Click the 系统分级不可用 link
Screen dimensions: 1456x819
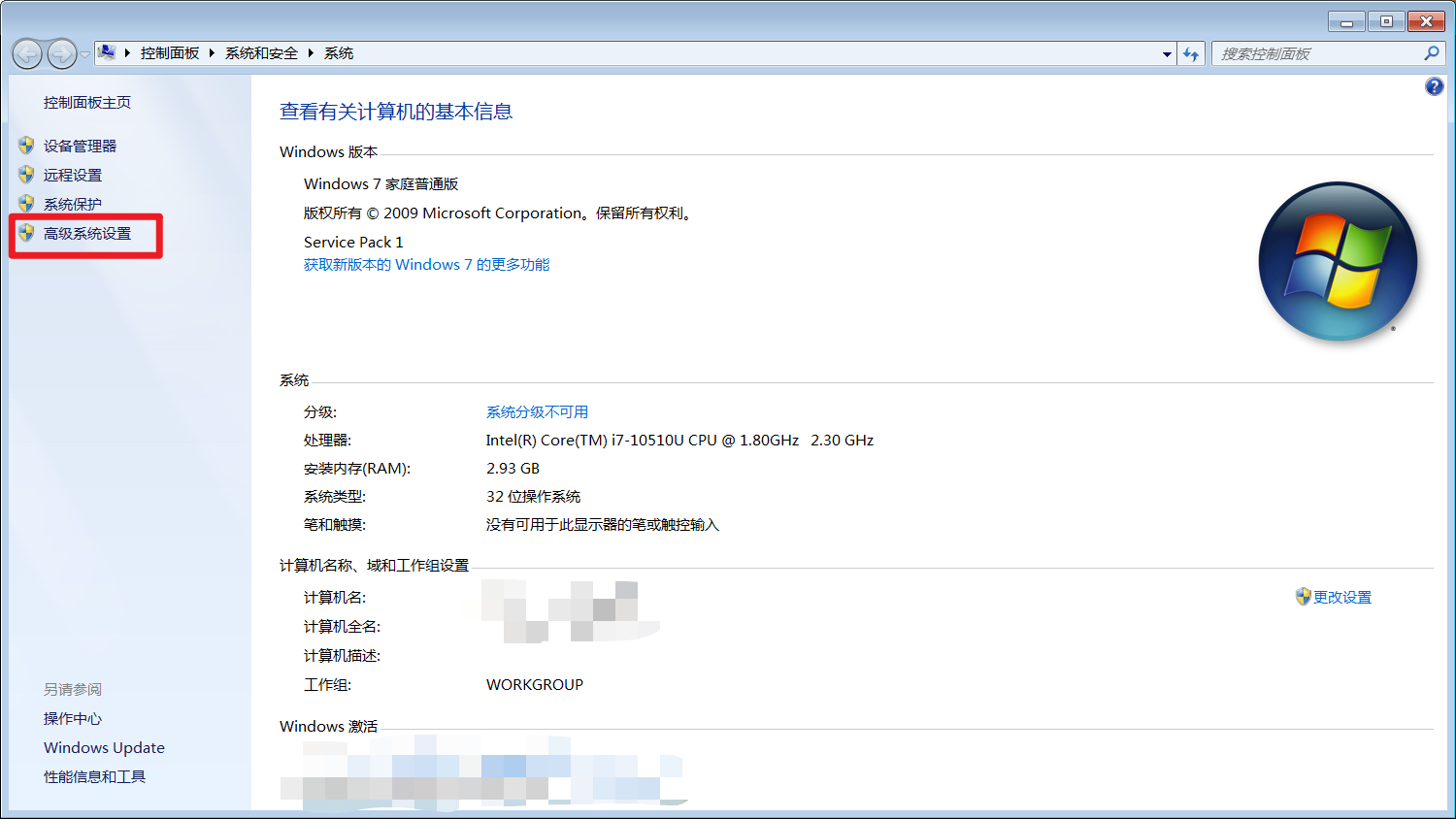(536, 411)
